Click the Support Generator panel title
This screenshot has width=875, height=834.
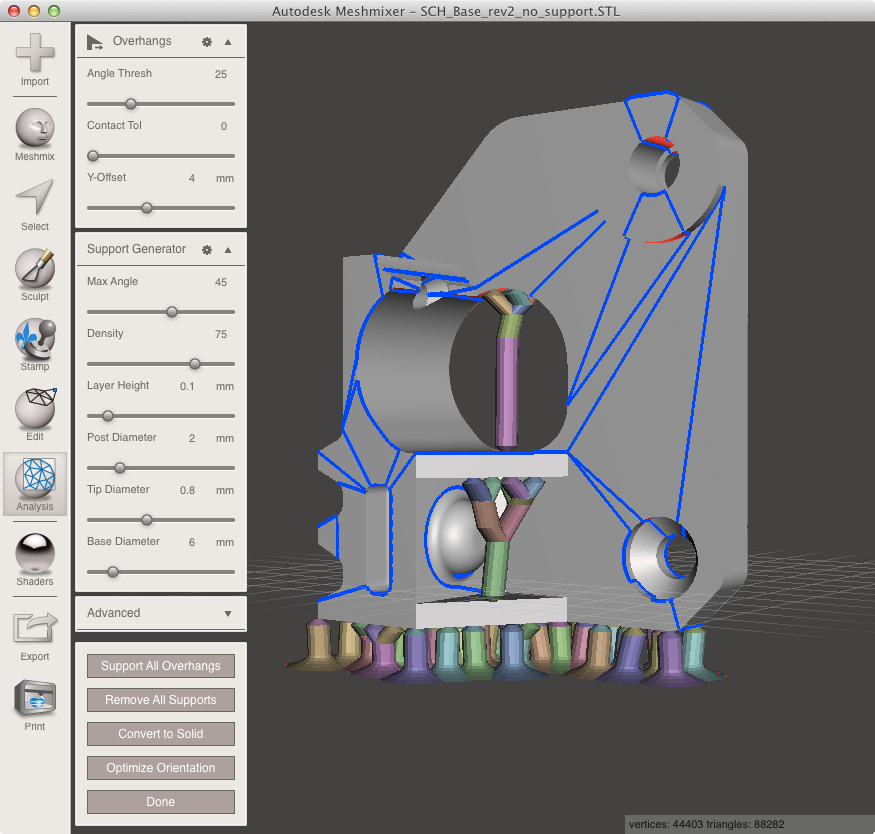tap(136, 249)
